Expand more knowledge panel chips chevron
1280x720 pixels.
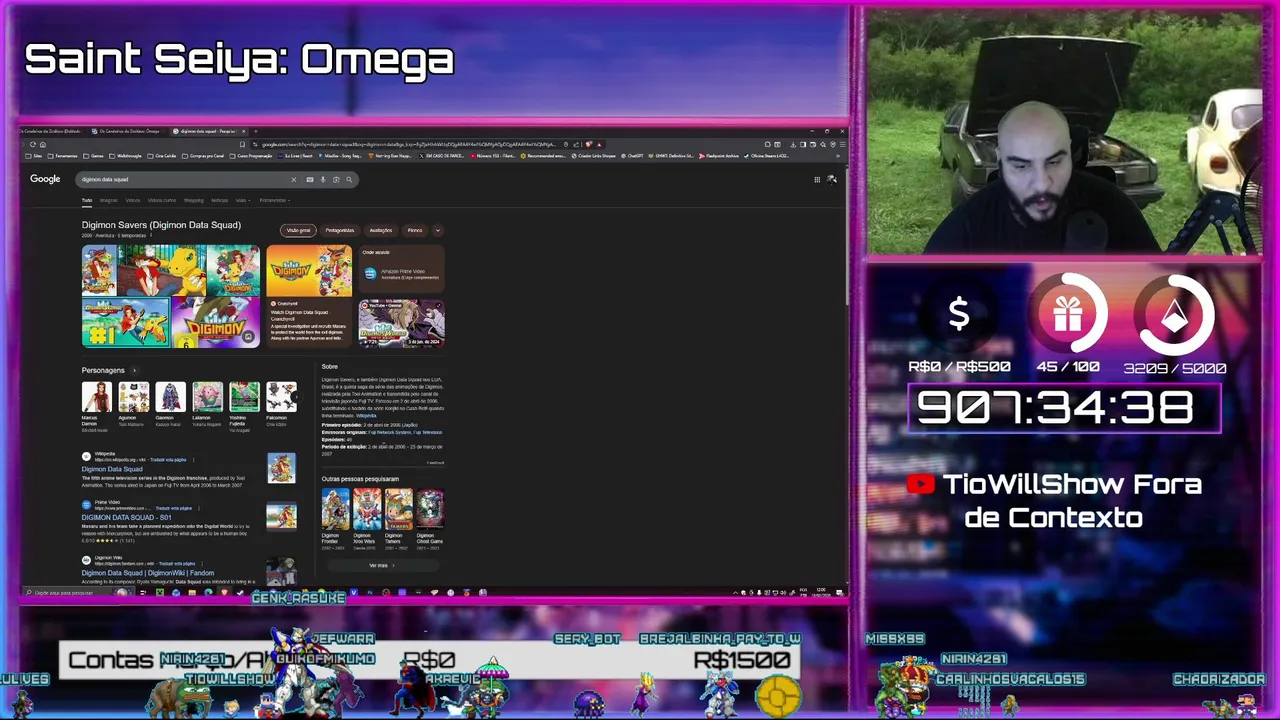pos(437,230)
